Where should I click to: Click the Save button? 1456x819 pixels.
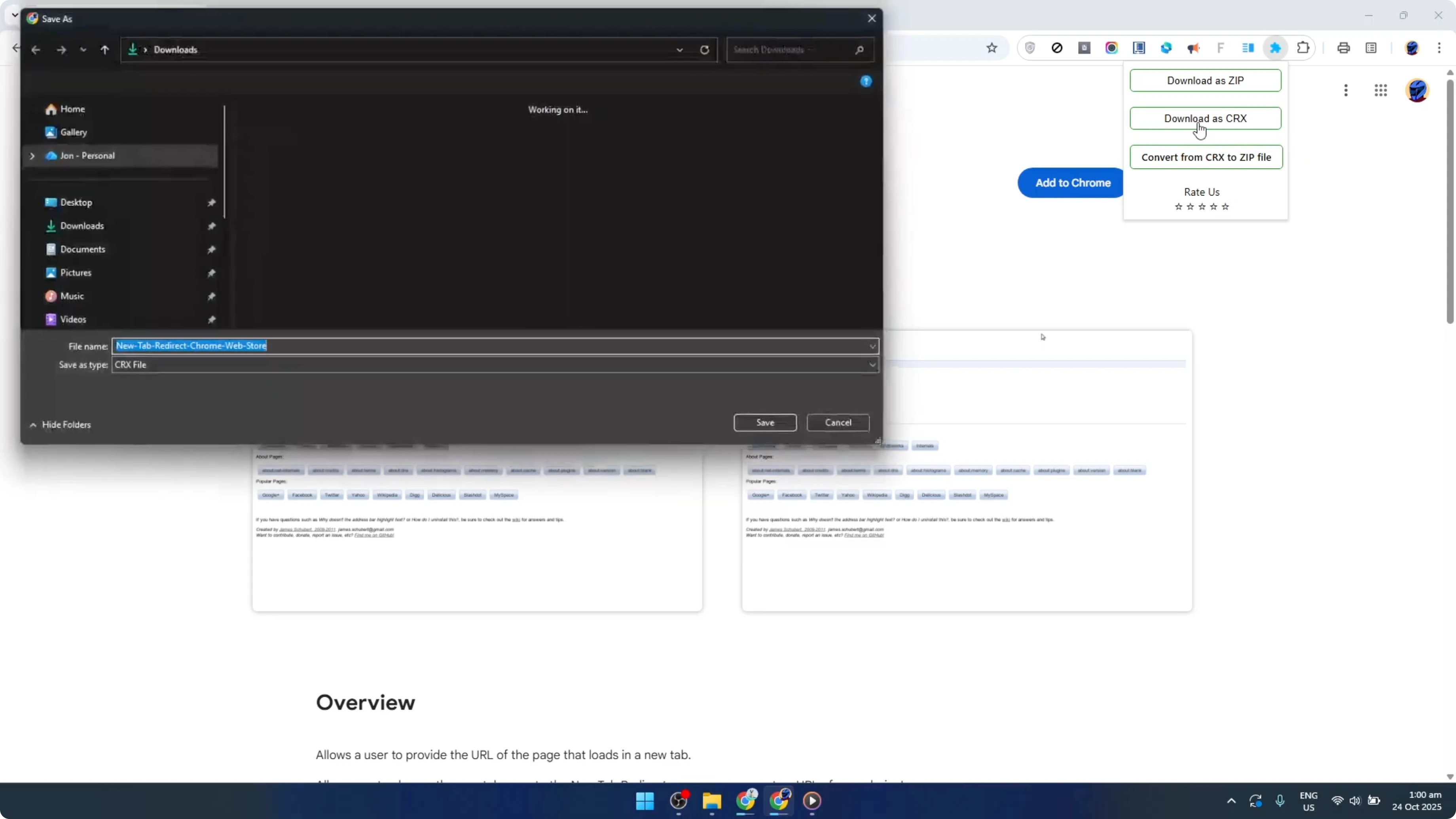tap(765, 422)
